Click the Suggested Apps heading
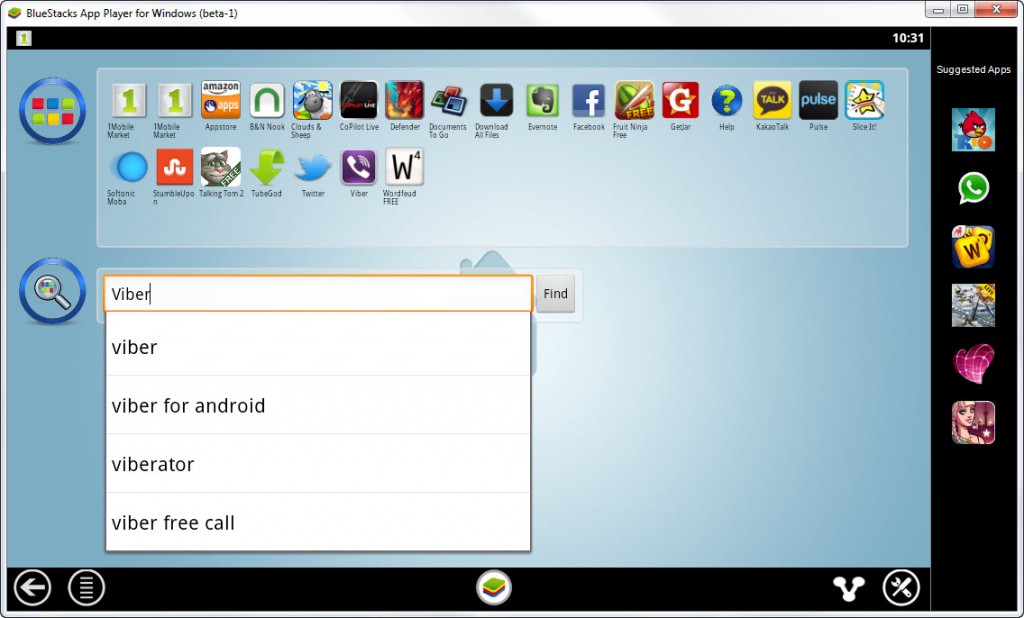The image size is (1024, 618). click(x=973, y=69)
